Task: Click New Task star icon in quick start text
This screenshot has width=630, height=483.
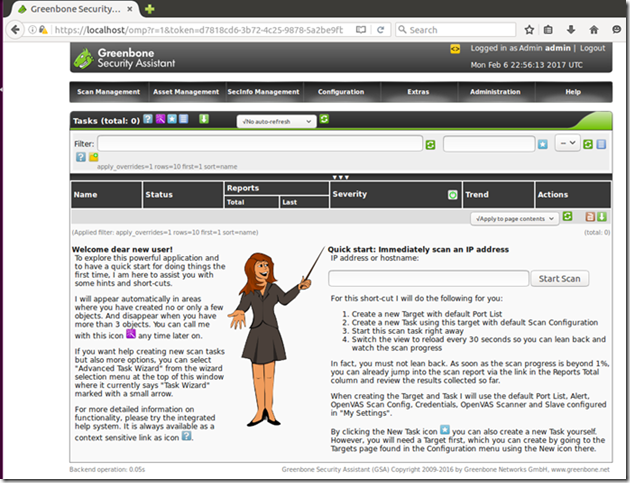Action: point(445,430)
